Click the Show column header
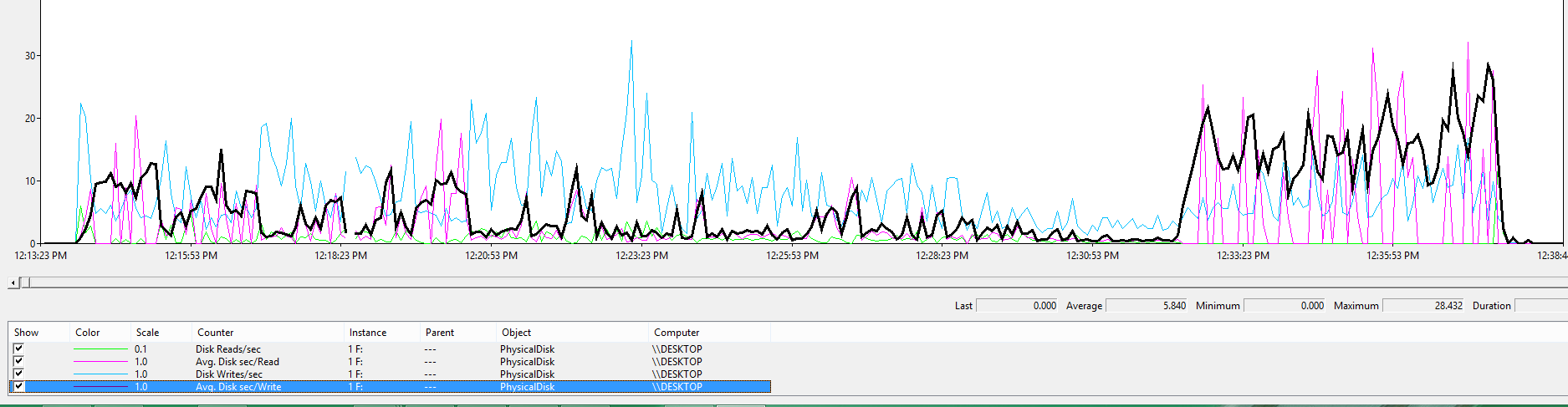1568x407 pixels. [x=27, y=333]
